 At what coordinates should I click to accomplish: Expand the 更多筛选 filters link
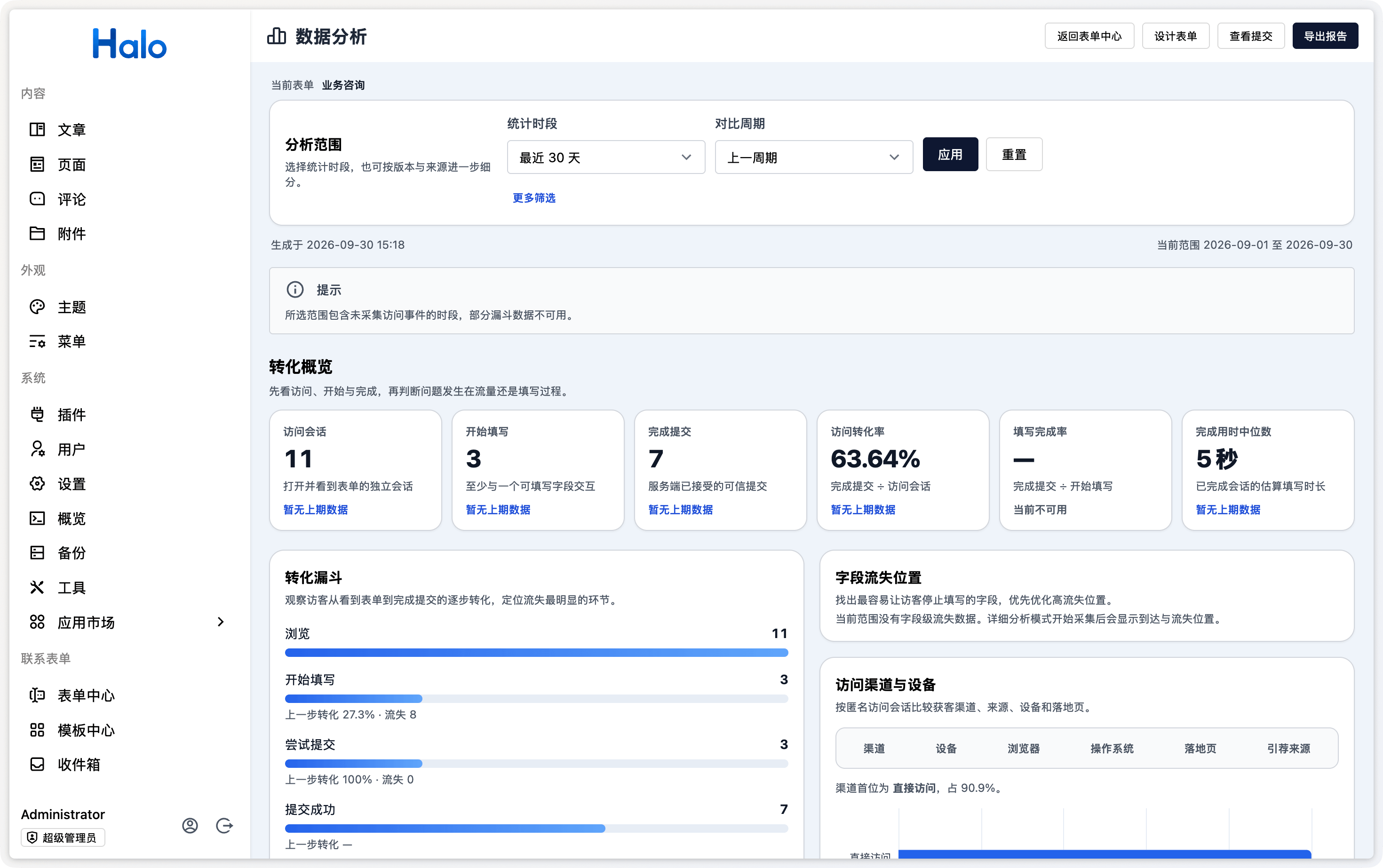(x=534, y=198)
